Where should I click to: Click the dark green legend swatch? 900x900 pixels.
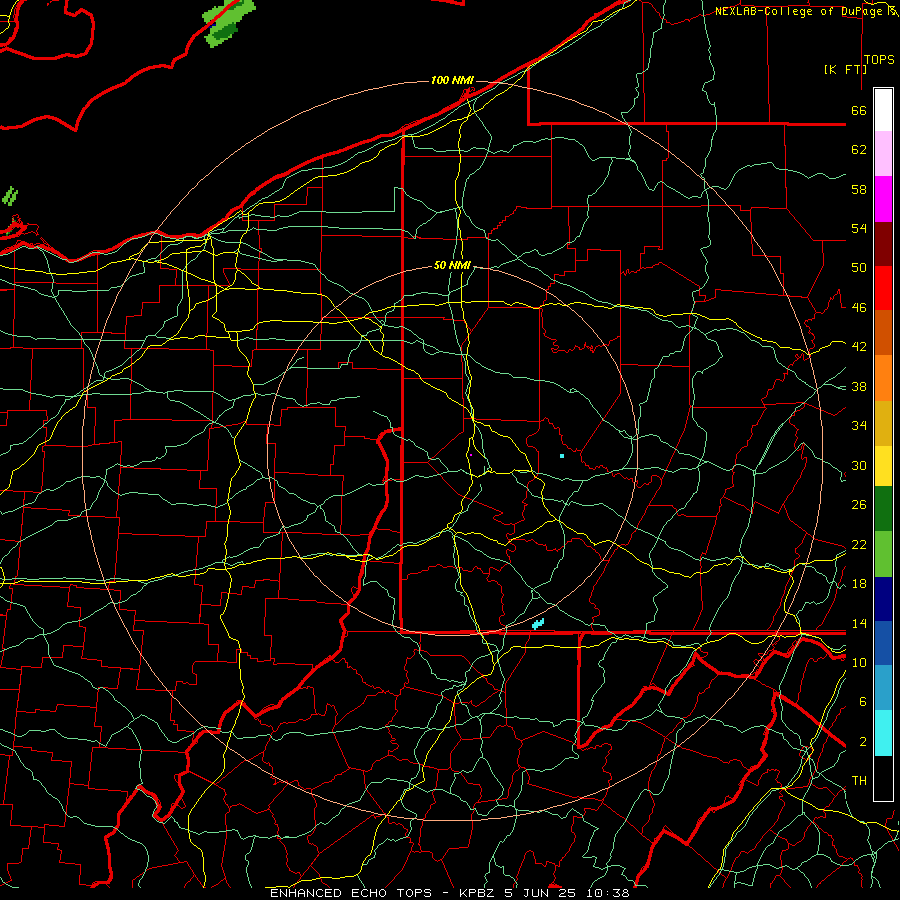pyautogui.click(x=883, y=509)
